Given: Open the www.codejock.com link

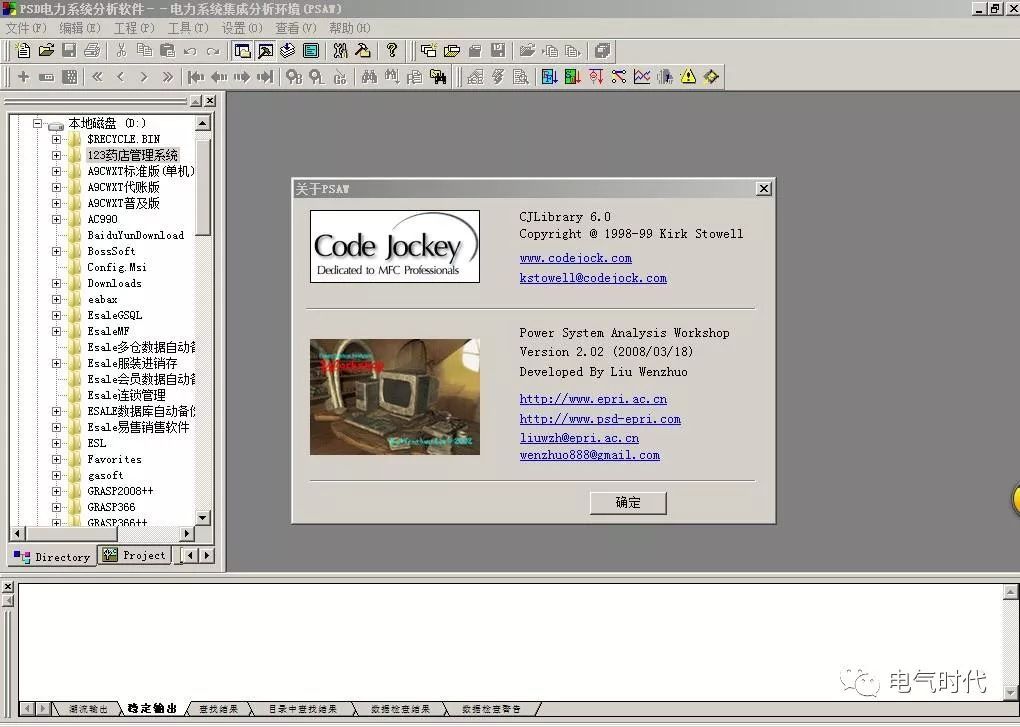Looking at the screenshot, I should [575, 258].
